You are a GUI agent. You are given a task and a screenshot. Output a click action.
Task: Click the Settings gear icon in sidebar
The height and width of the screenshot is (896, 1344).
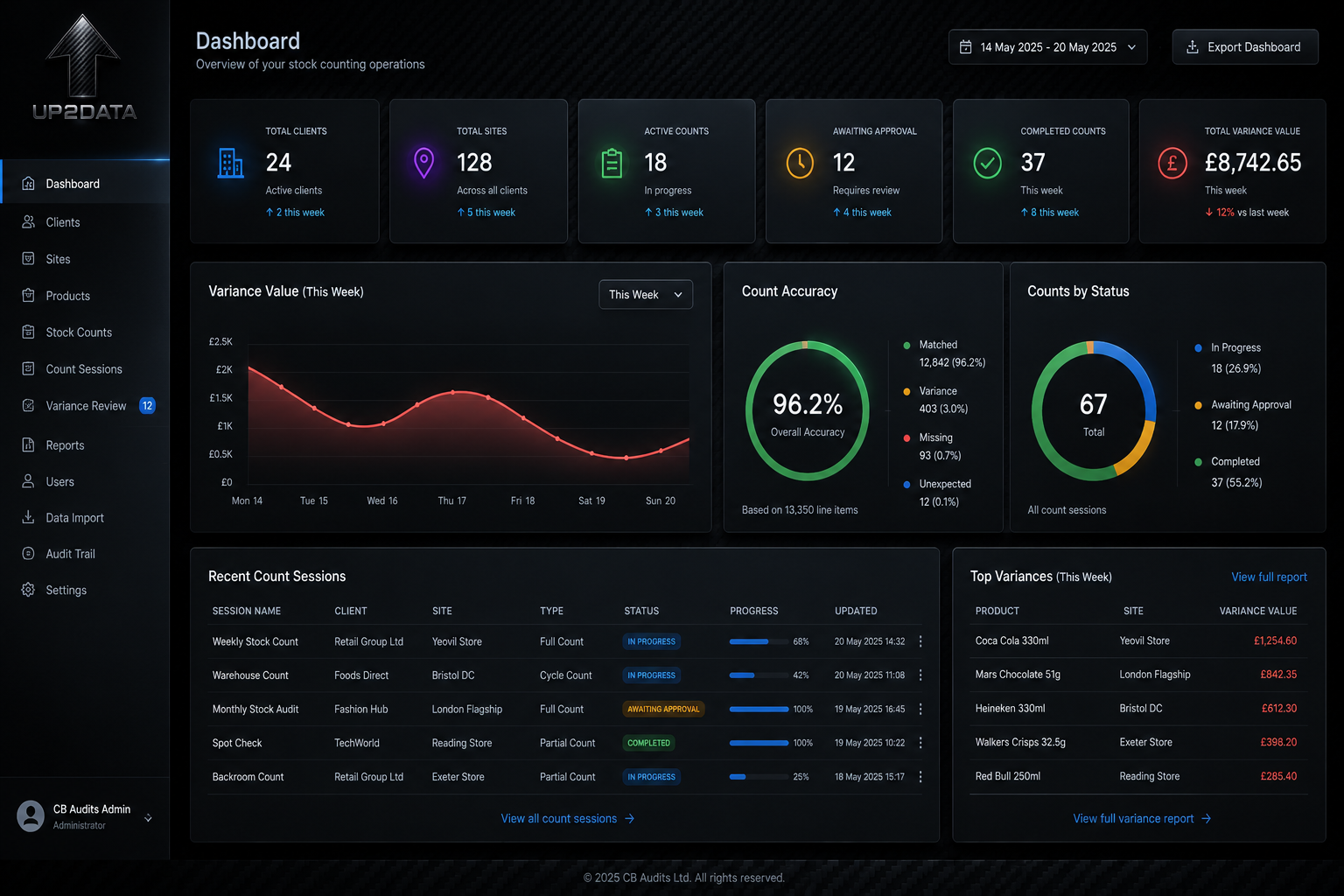(28, 591)
